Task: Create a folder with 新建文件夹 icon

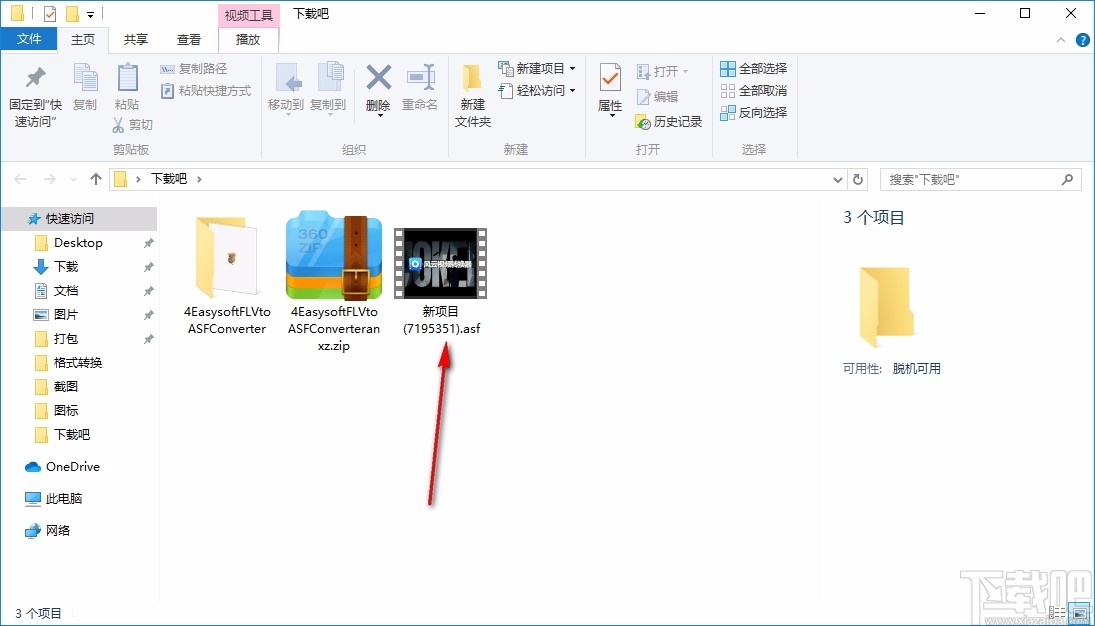Action: point(472,90)
